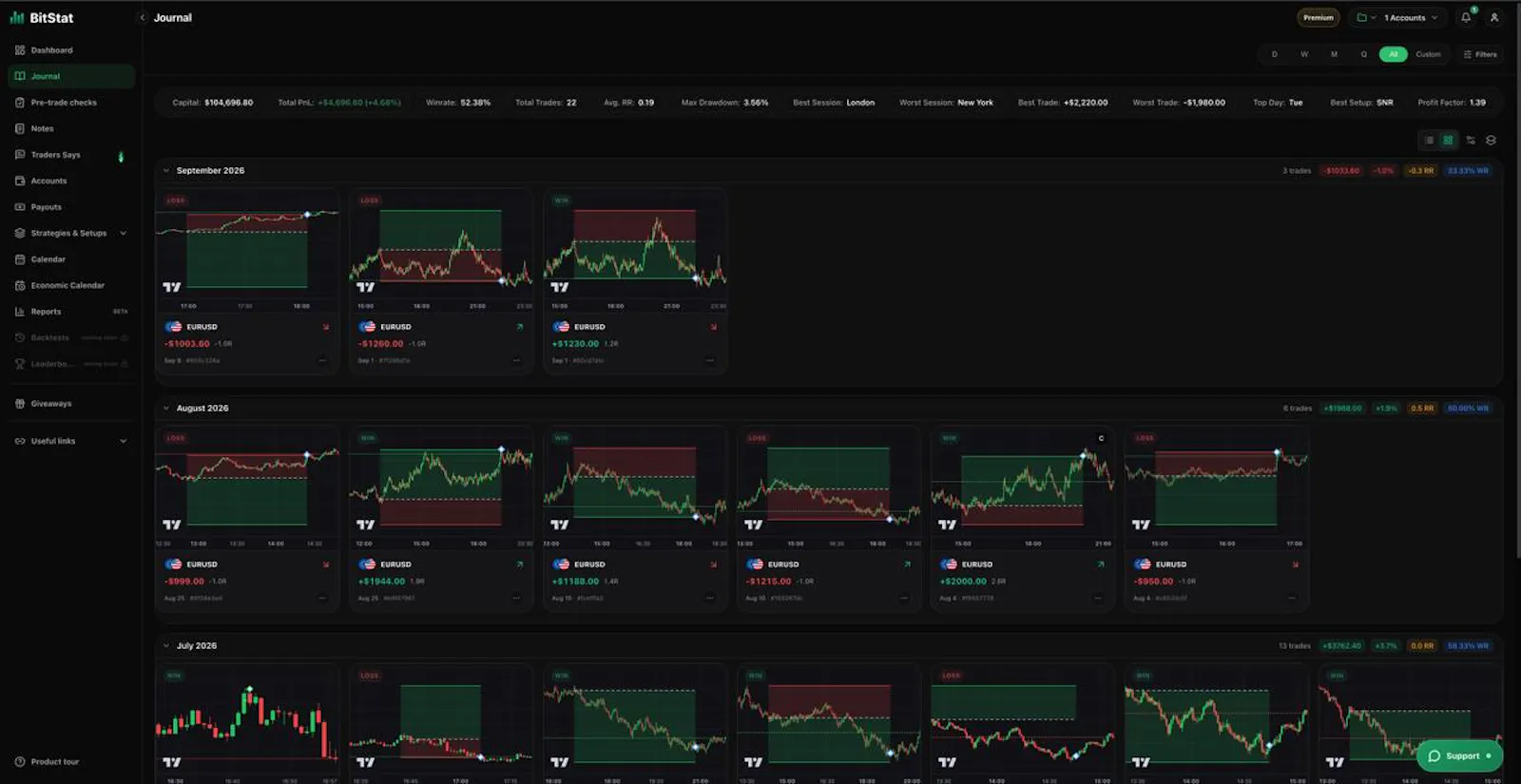Open the Dashboard page from sidebar
This screenshot has width=1521, height=784.
pyautogui.click(x=51, y=50)
